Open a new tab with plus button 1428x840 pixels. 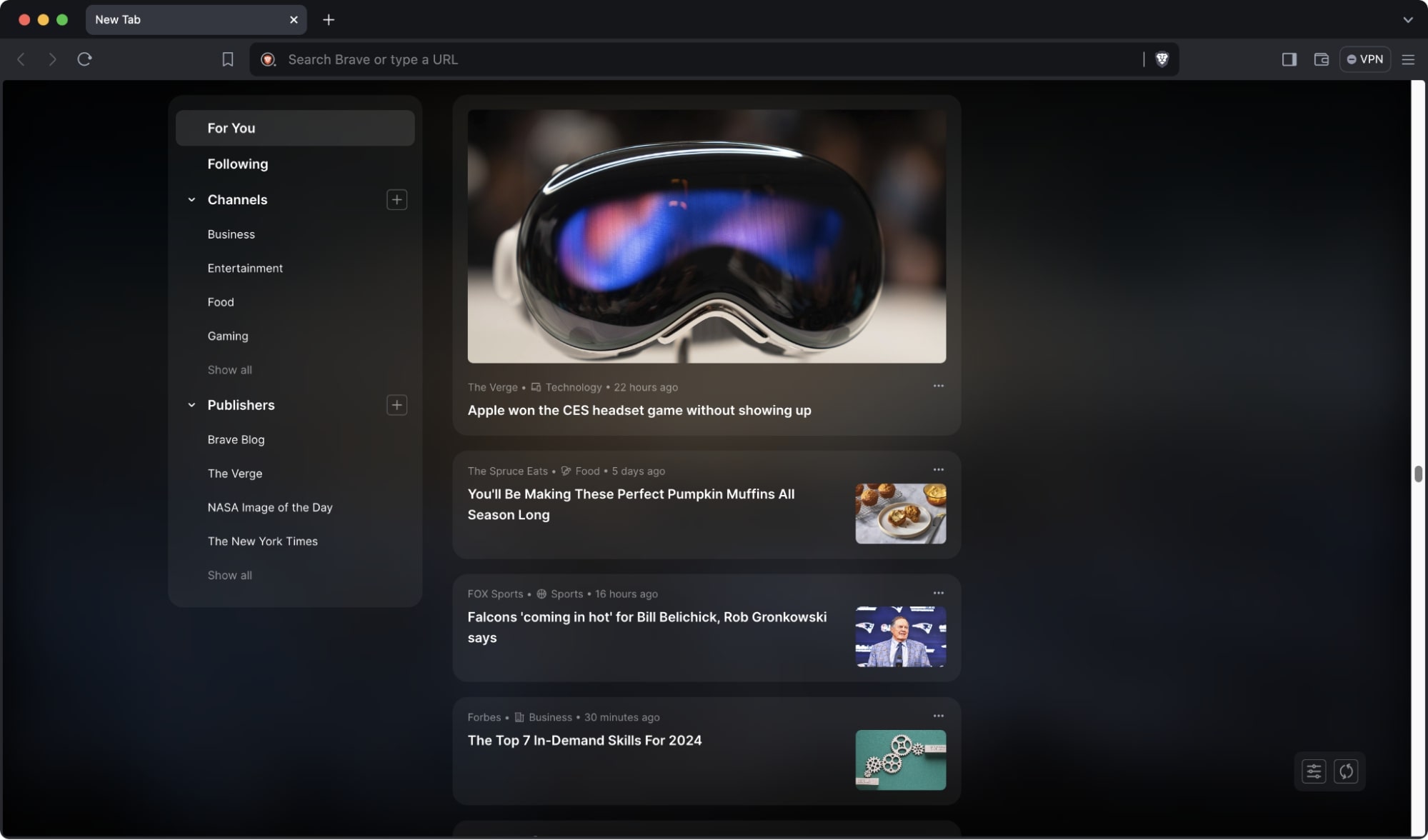click(x=329, y=20)
